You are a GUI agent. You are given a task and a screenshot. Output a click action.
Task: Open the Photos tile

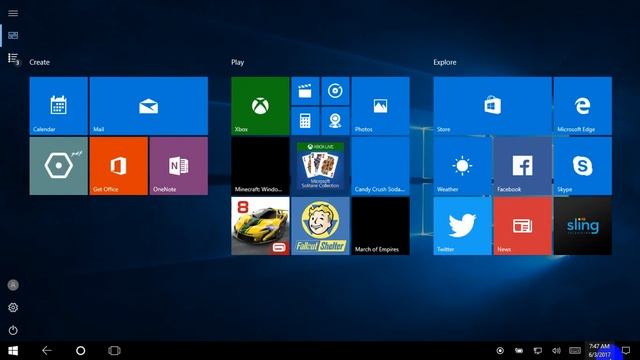click(380, 106)
